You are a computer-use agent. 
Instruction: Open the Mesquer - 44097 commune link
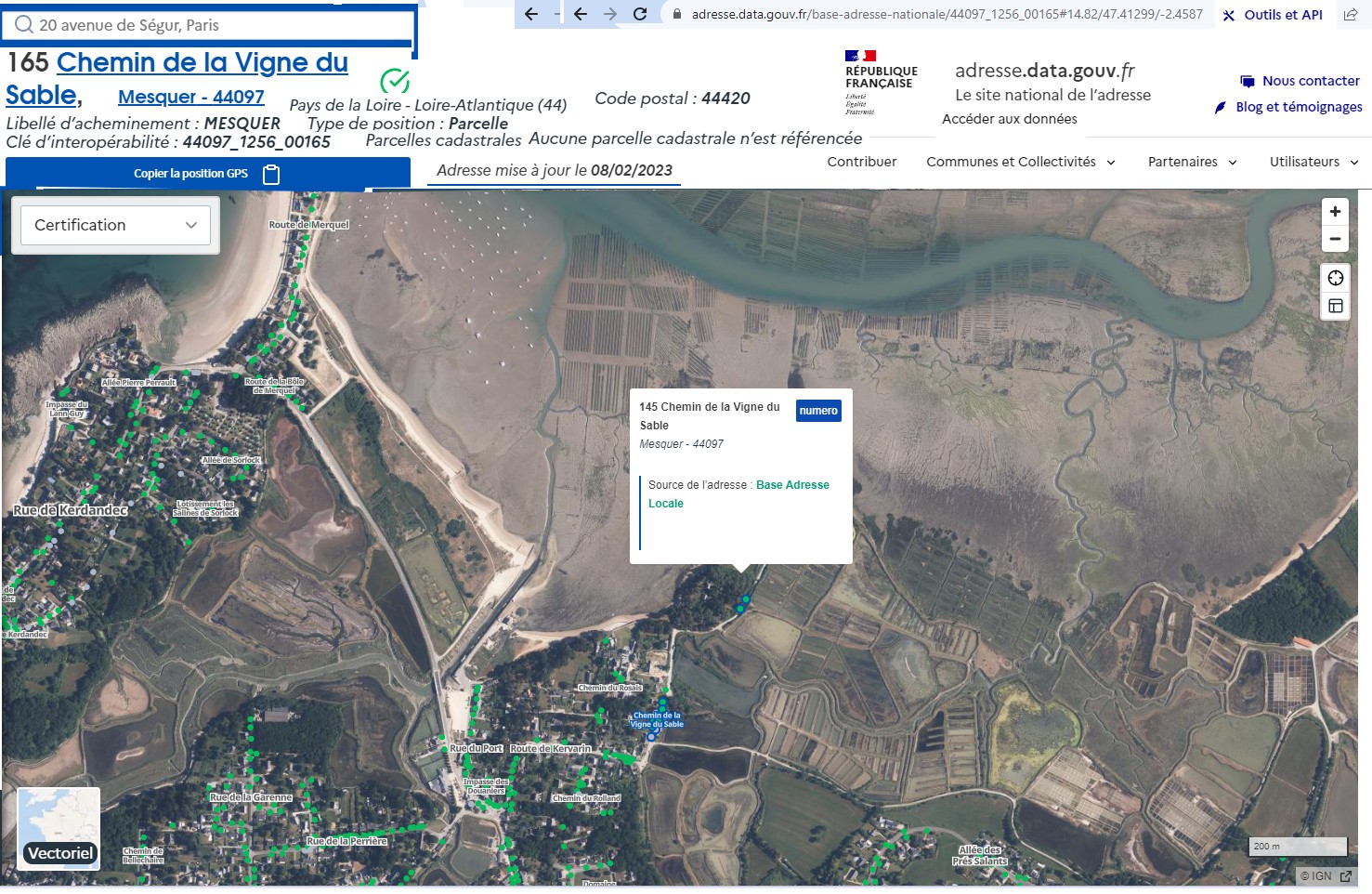pyautogui.click(x=191, y=97)
